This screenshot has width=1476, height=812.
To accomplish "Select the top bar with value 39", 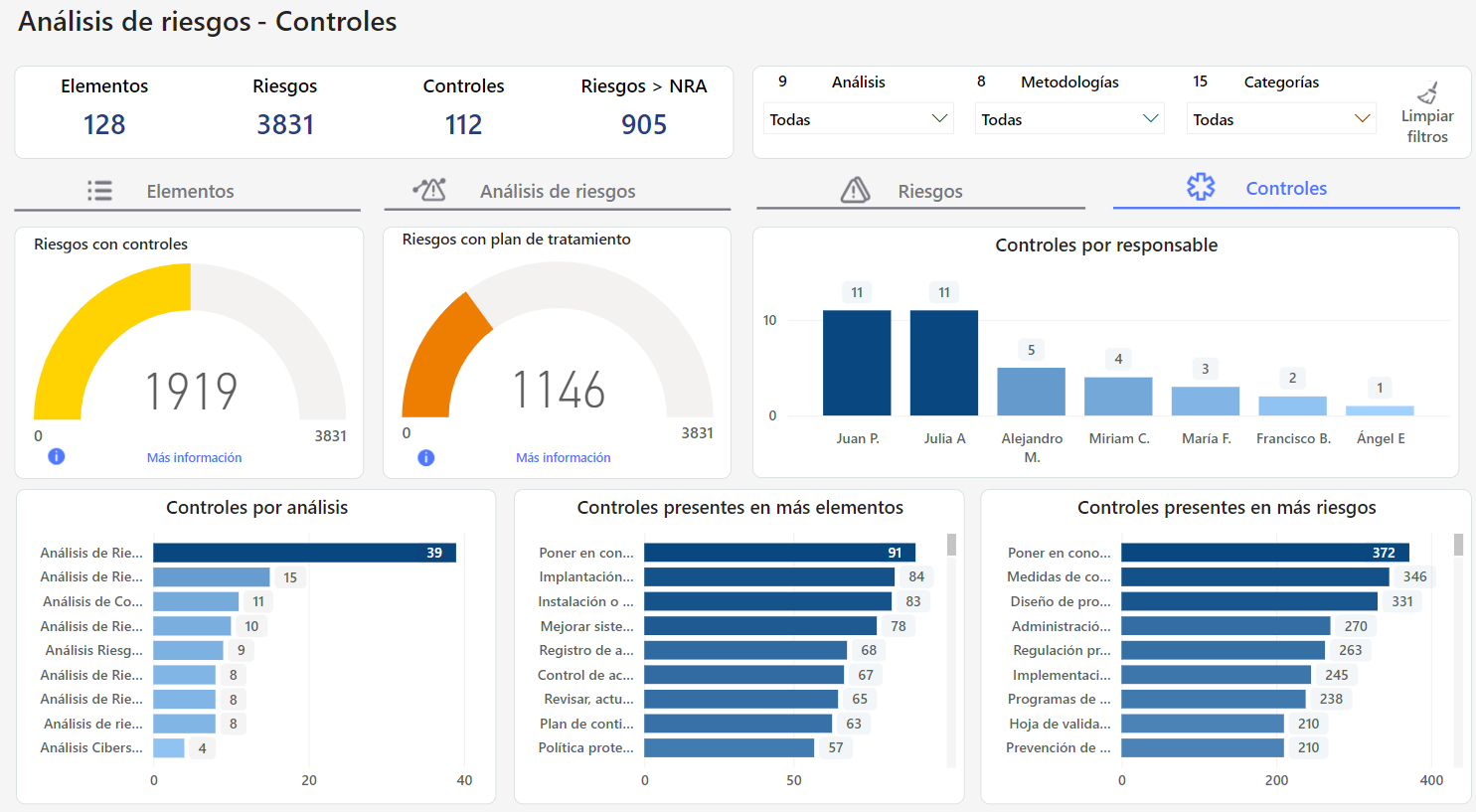I will point(303,553).
